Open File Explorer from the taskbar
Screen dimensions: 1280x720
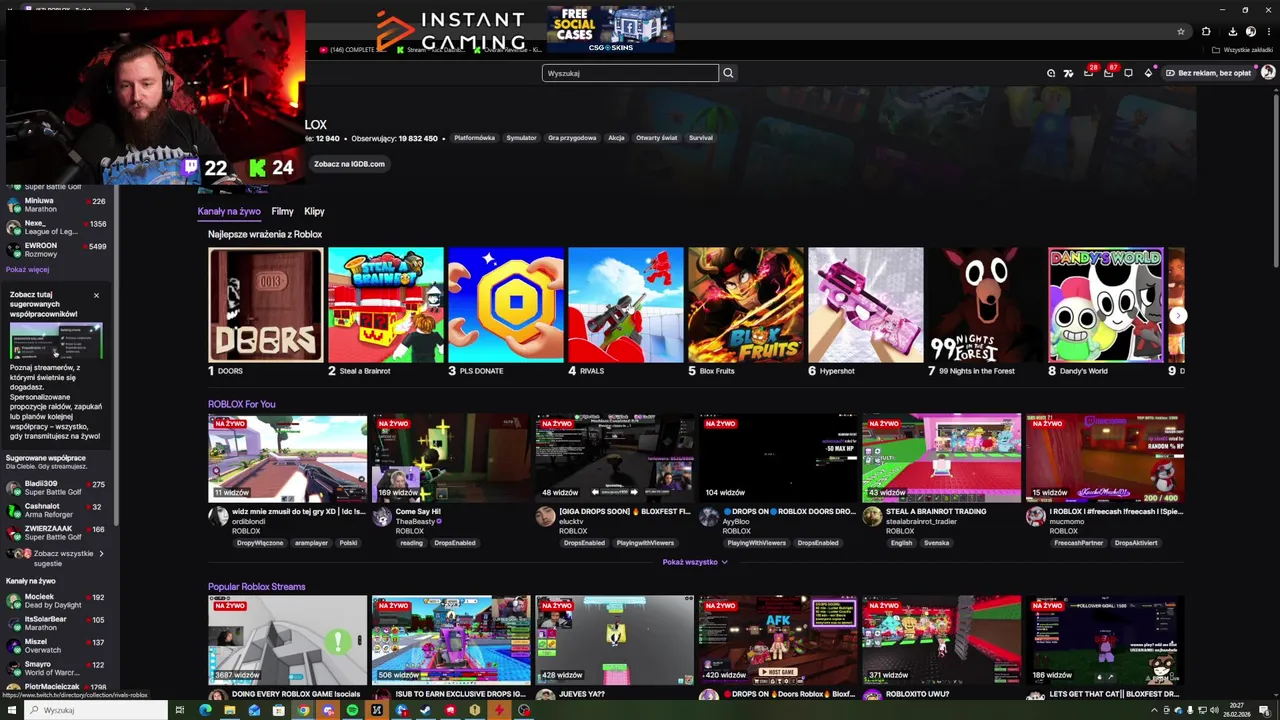point(230,710)
